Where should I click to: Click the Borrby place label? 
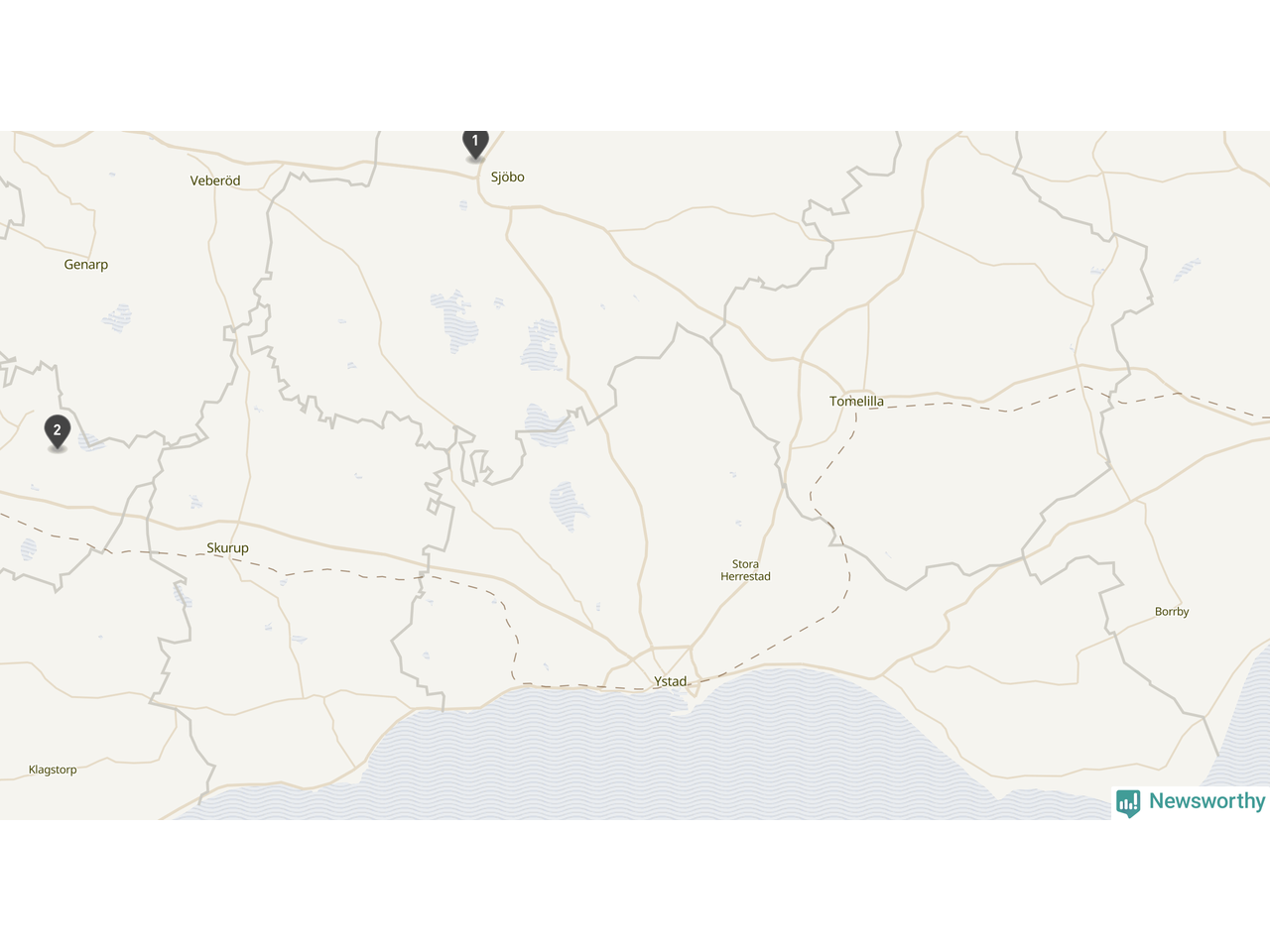pyautogui.click(x=1172, y=612)
